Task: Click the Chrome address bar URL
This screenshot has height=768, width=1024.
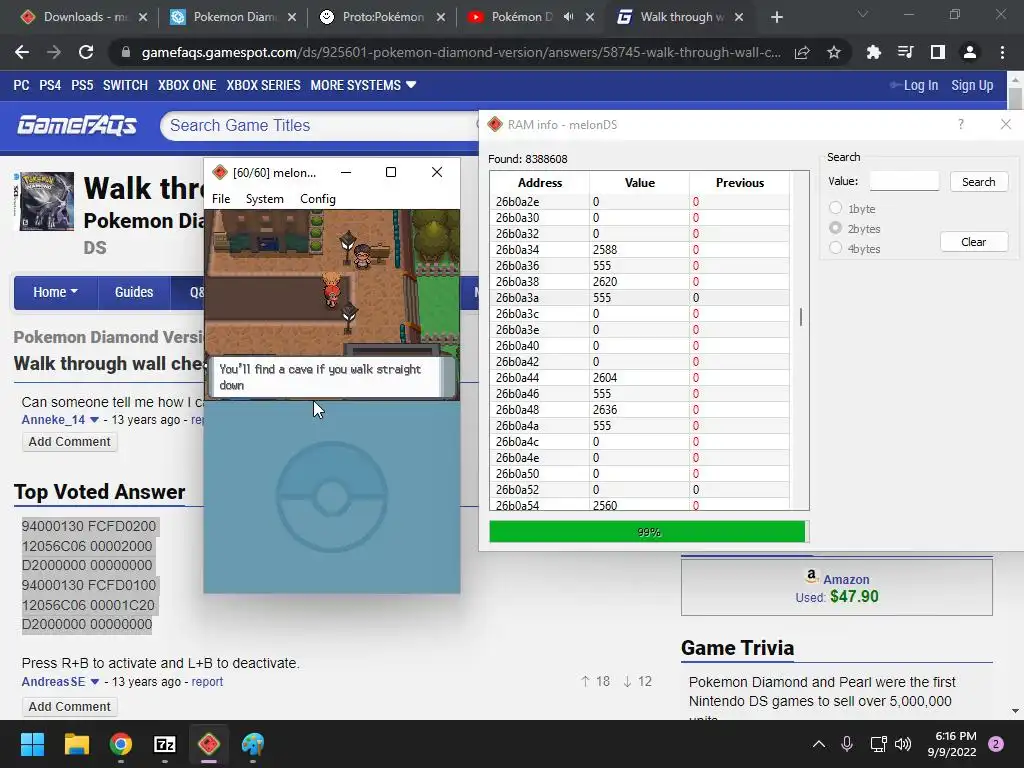Action: [x=460, y=52]
